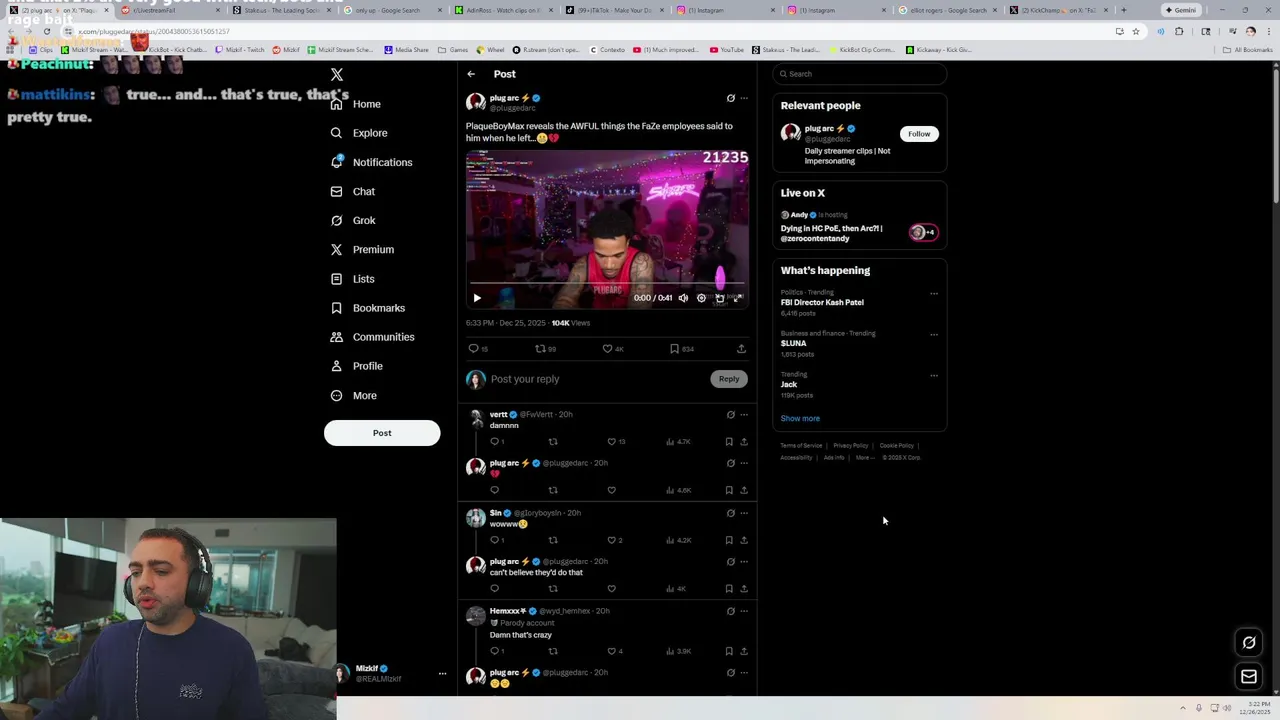Go to Home in X sidebar
This screenshot has width=1280, height=720.
(356, 104)
